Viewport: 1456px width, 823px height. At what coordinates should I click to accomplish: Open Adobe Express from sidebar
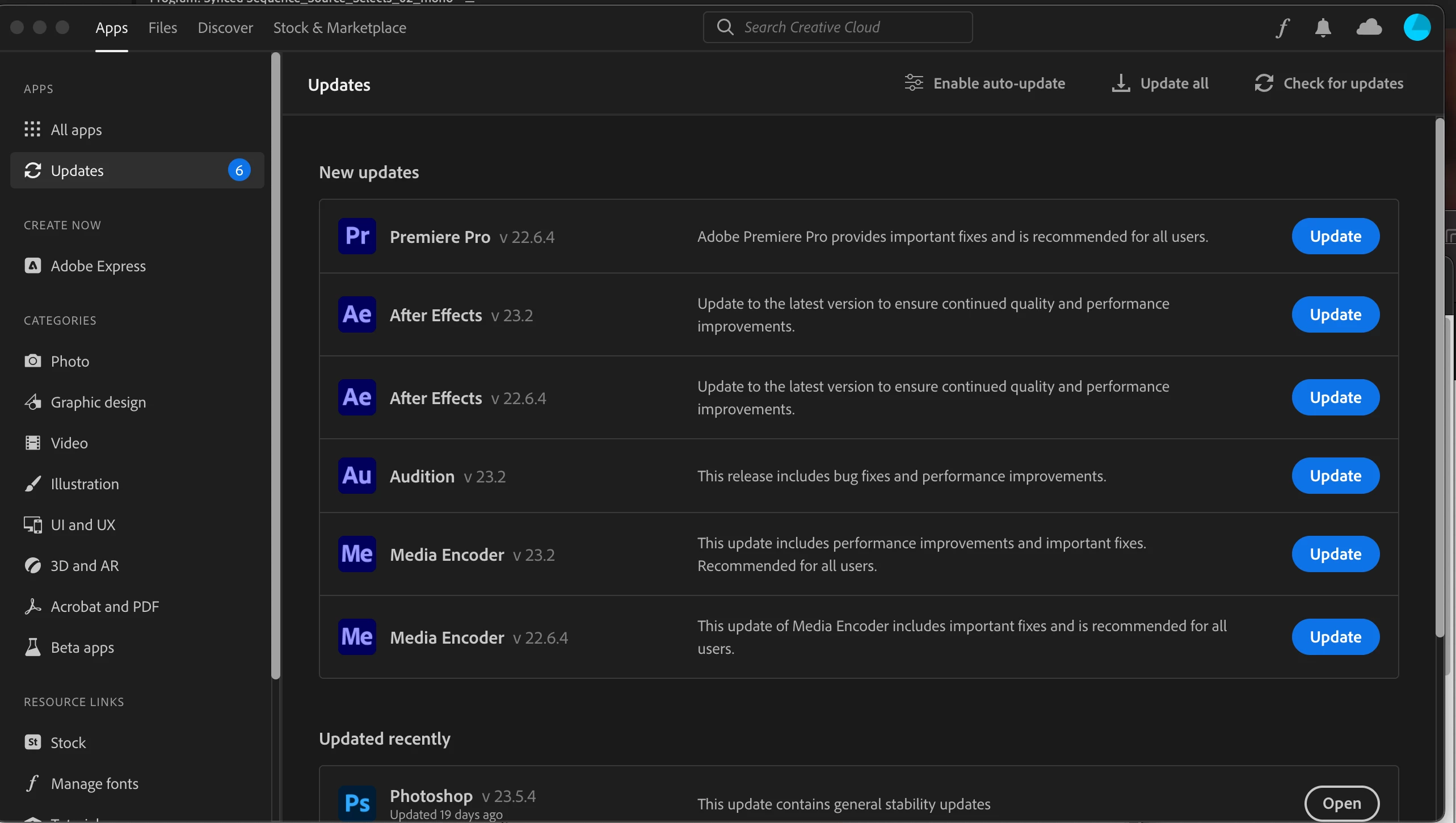(98, 266)
